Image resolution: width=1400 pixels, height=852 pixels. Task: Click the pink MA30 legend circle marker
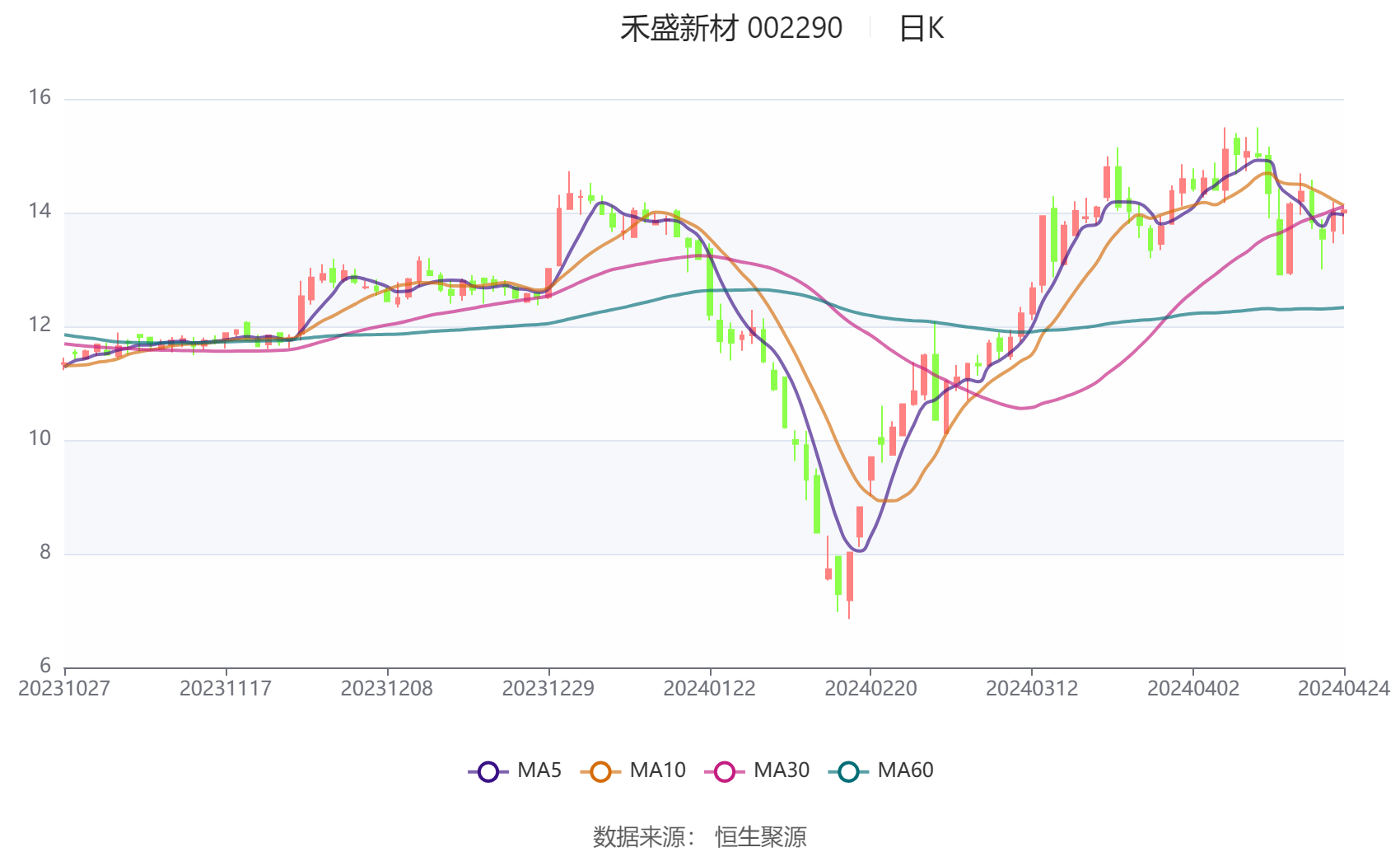tap(725, 771)
